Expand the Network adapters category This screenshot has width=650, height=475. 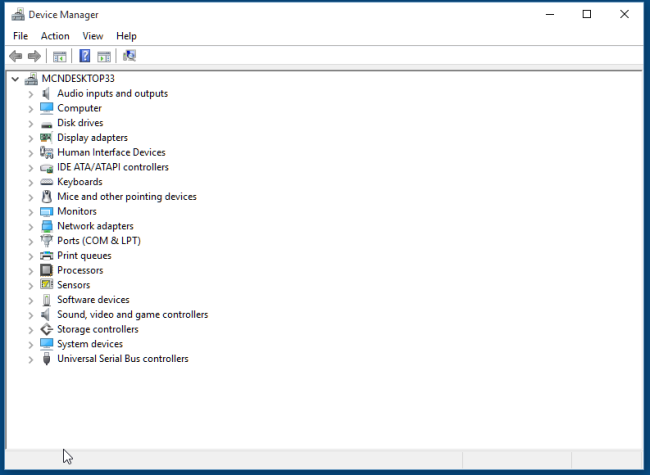coord(31,227)
